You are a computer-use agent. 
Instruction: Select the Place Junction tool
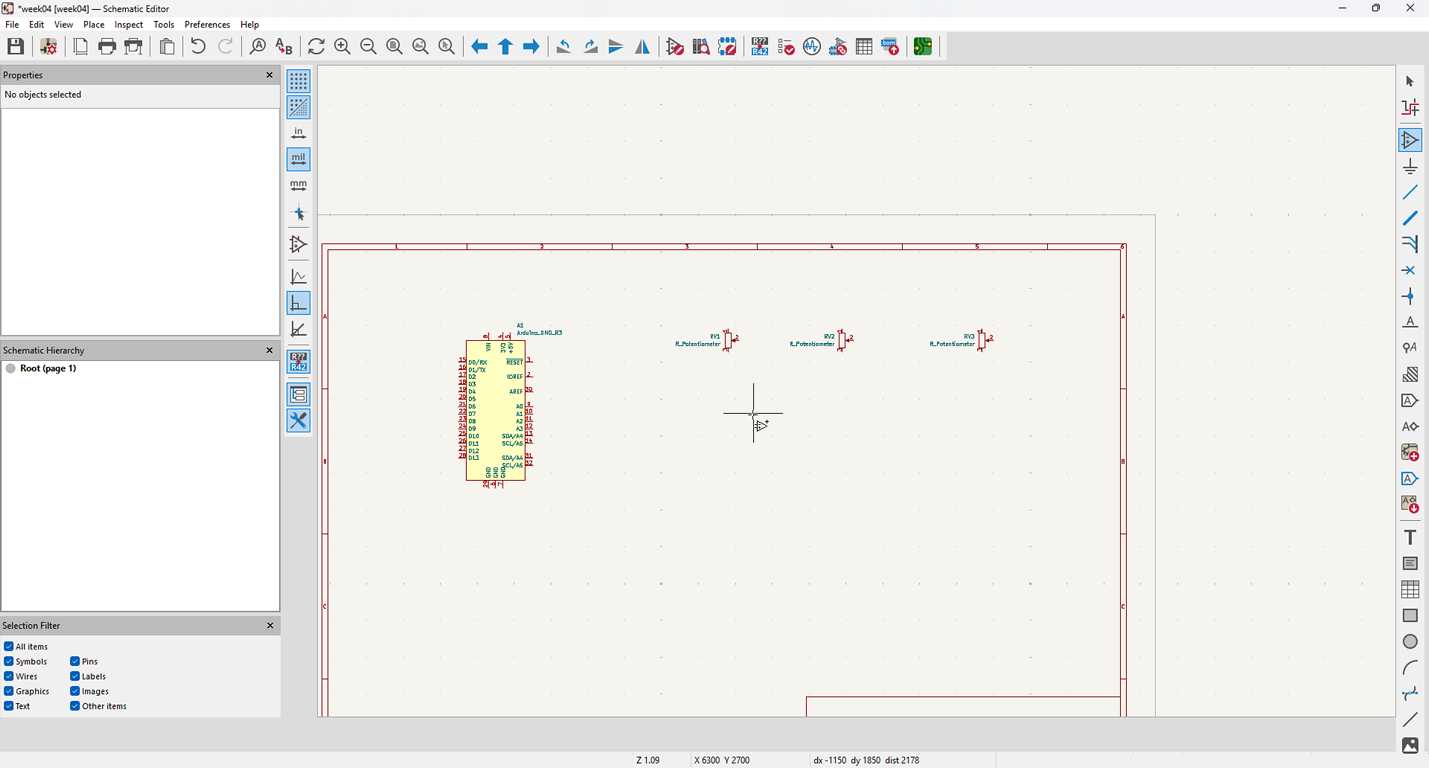1410,296
